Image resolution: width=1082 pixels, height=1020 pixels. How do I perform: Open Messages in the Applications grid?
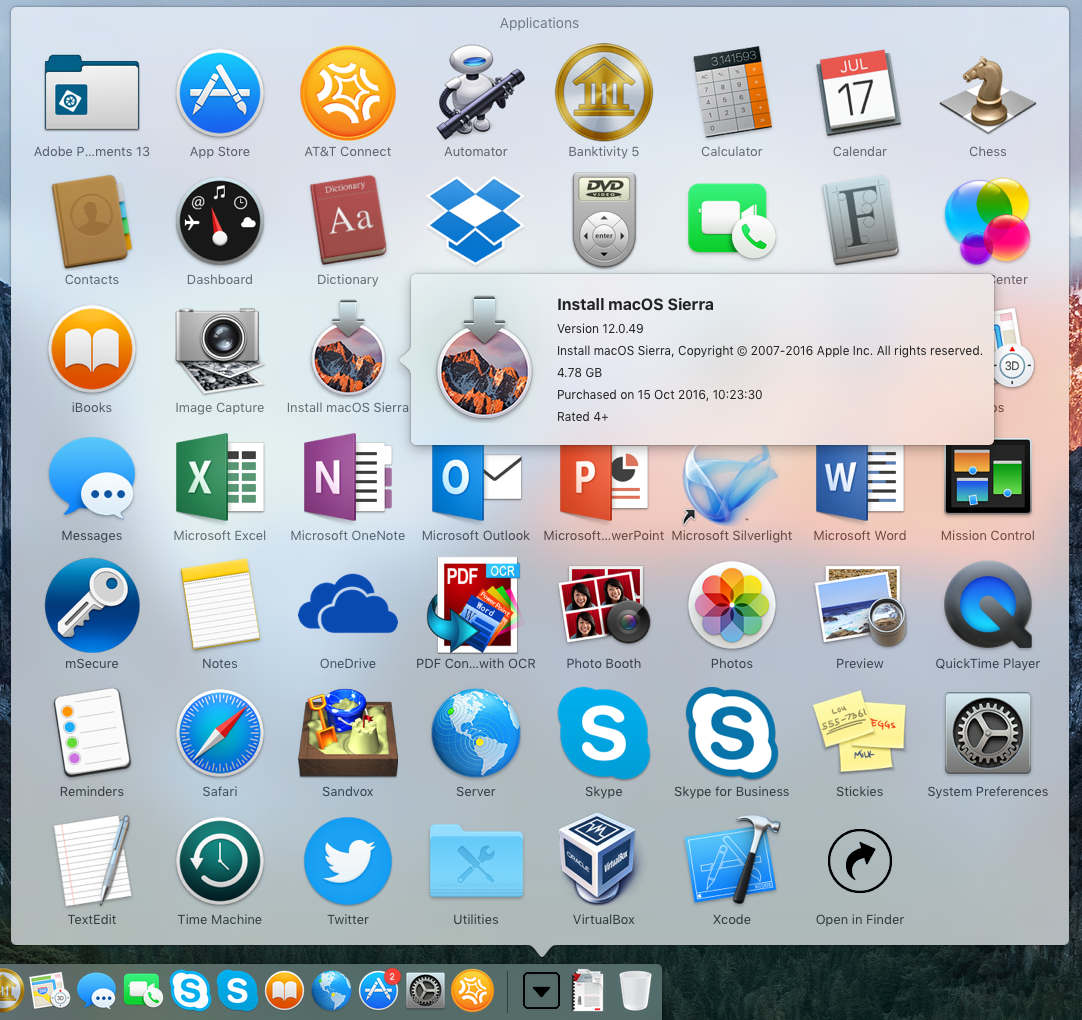[92, 478]
